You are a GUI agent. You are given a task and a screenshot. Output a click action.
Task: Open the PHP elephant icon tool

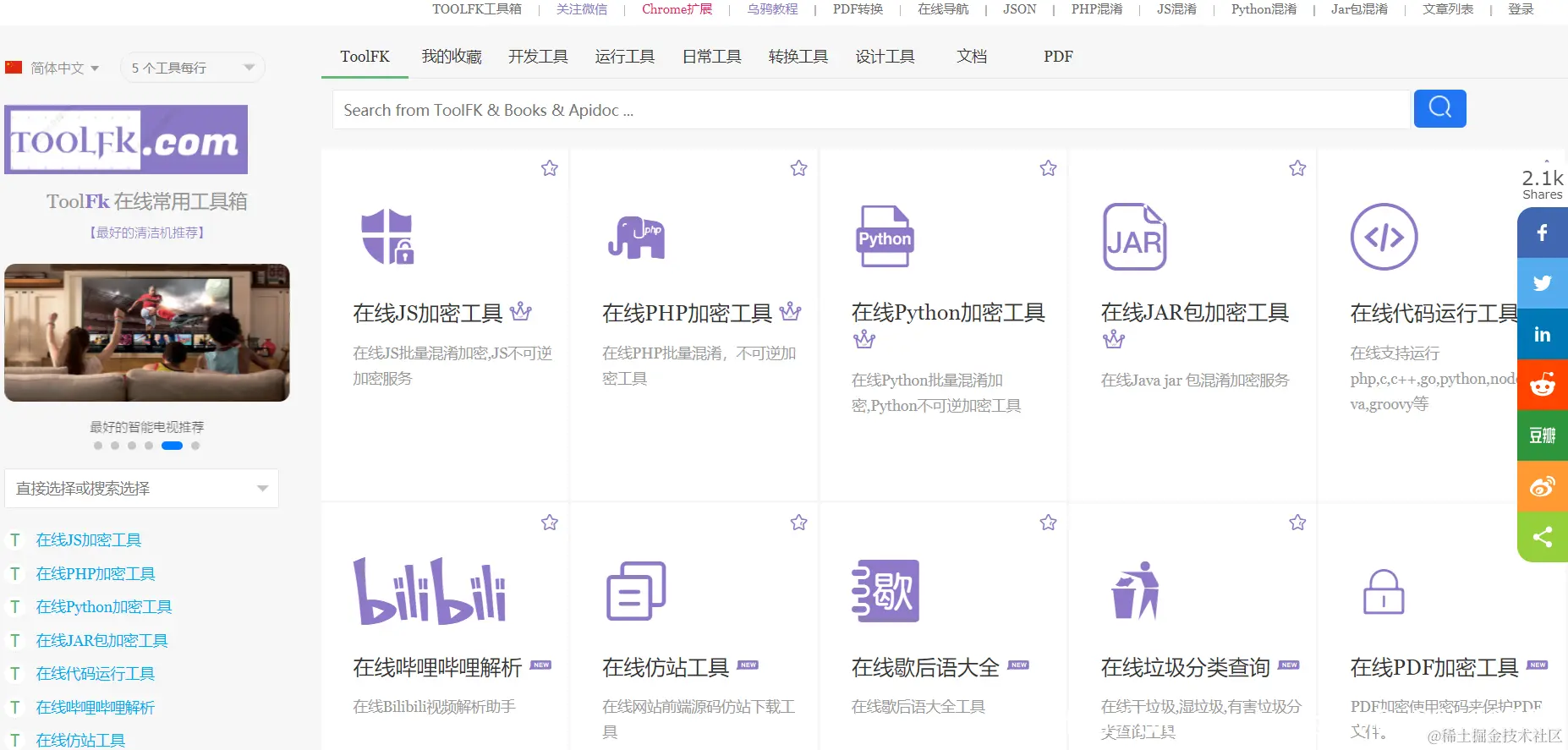click(x=636, y=237)
